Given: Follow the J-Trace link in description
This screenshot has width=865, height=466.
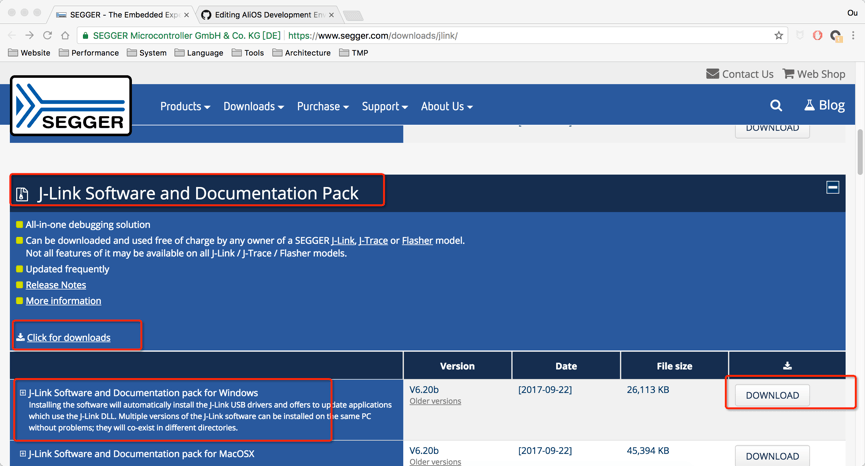Looking at the screenshot, I should (x=373, y=240).
